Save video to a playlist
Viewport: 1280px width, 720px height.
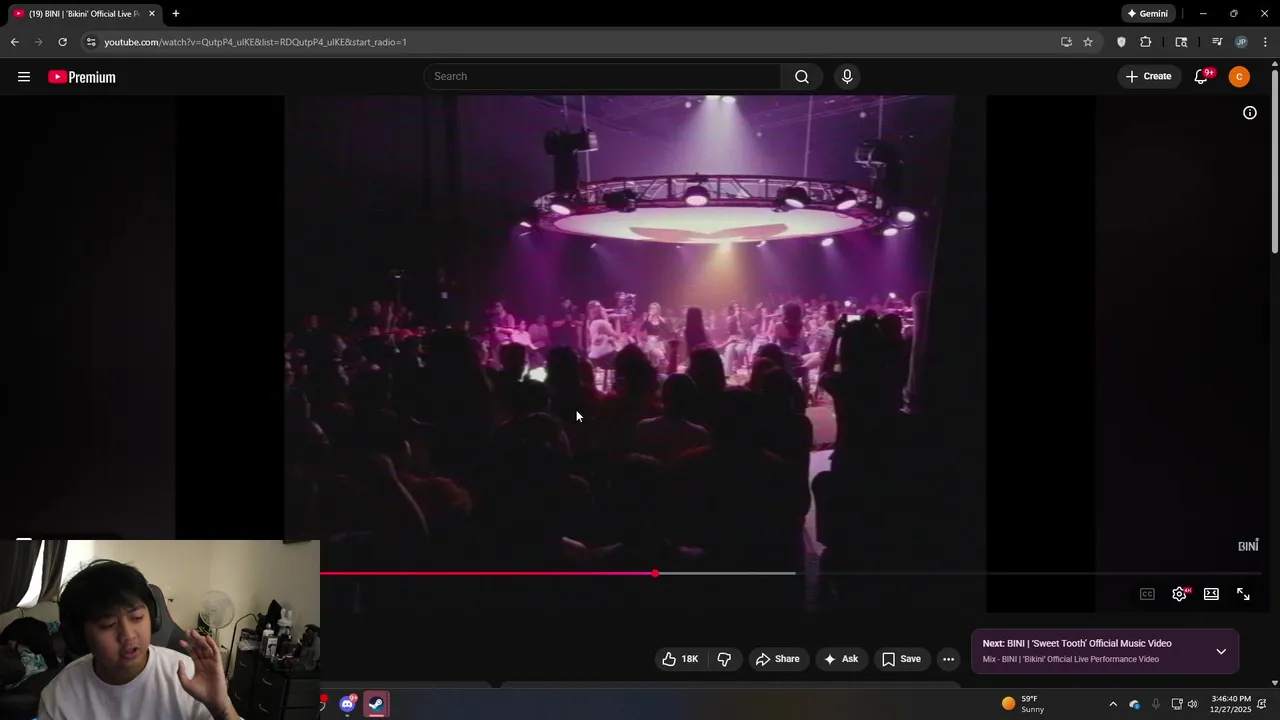[901, 659]
